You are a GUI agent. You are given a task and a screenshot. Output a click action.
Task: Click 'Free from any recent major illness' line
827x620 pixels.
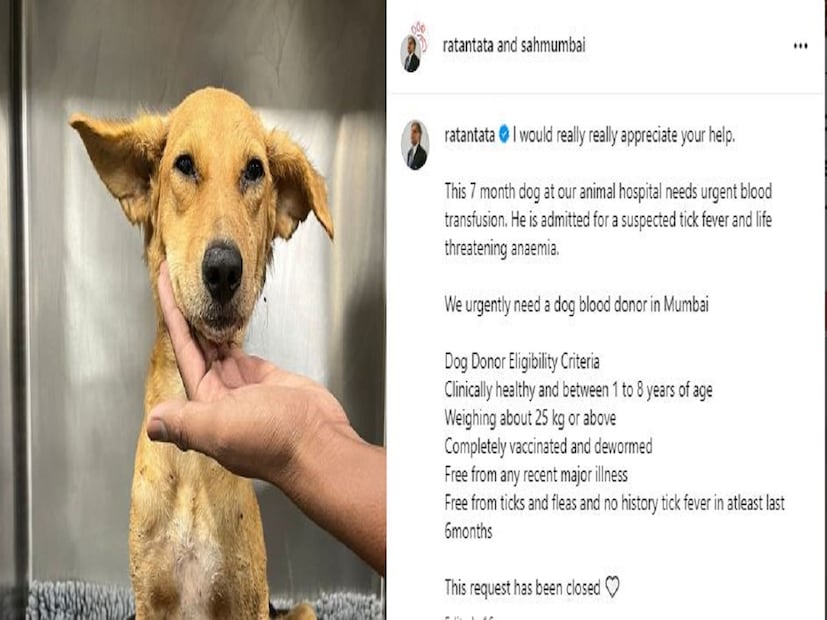tap(536, 474)
